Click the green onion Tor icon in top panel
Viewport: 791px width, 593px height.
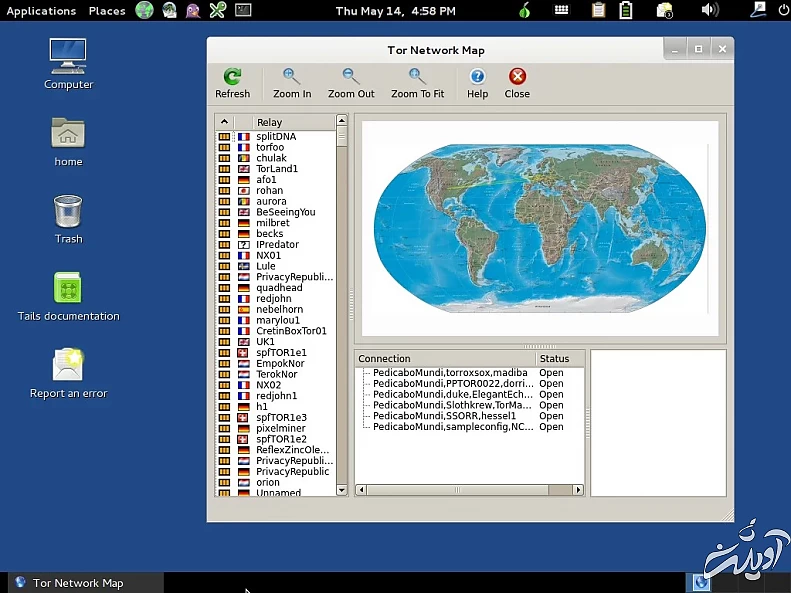pyautogui.click(x=526, y=11)
